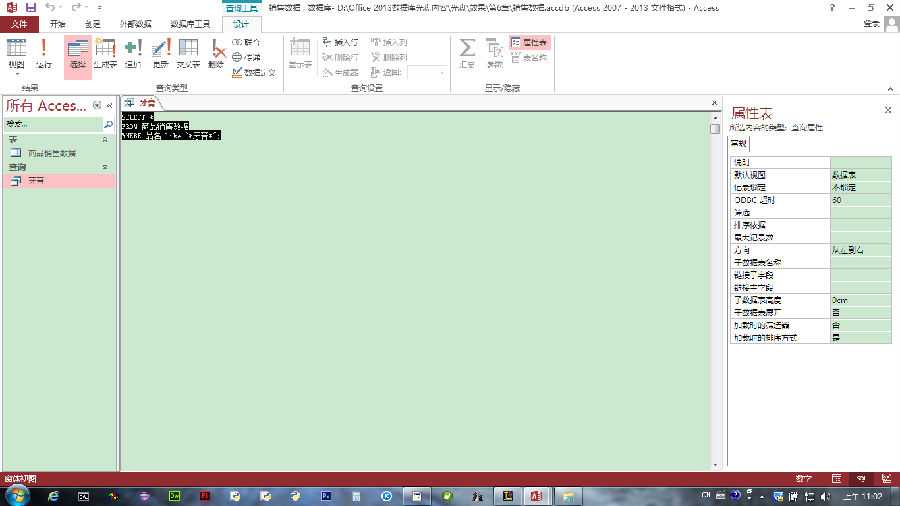This screenshot has width=900, height=506.
Task: Click the Delete query icon
Action: (215, 52)
